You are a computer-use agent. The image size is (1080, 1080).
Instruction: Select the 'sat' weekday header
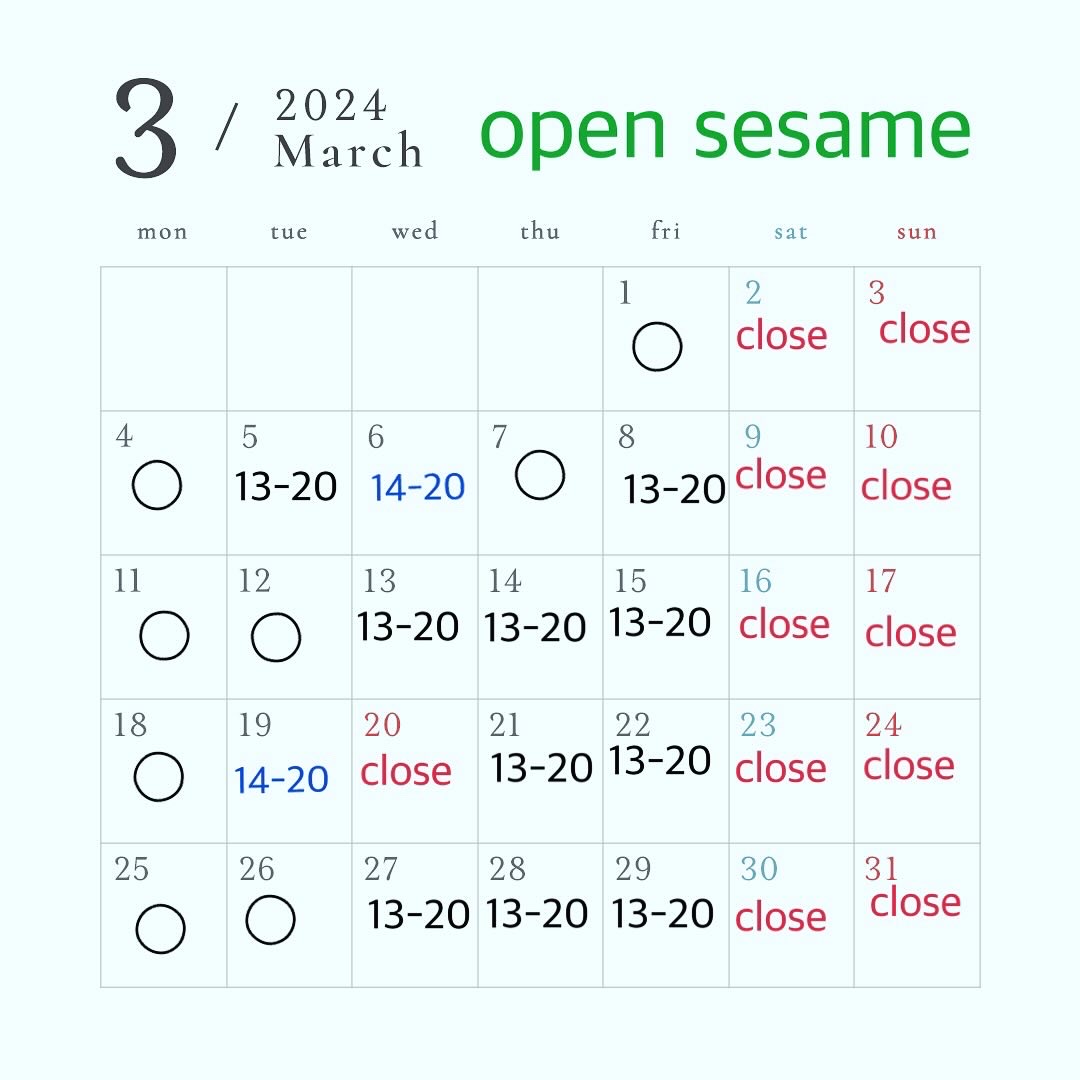pyautogui.click(x=790, y=232)
